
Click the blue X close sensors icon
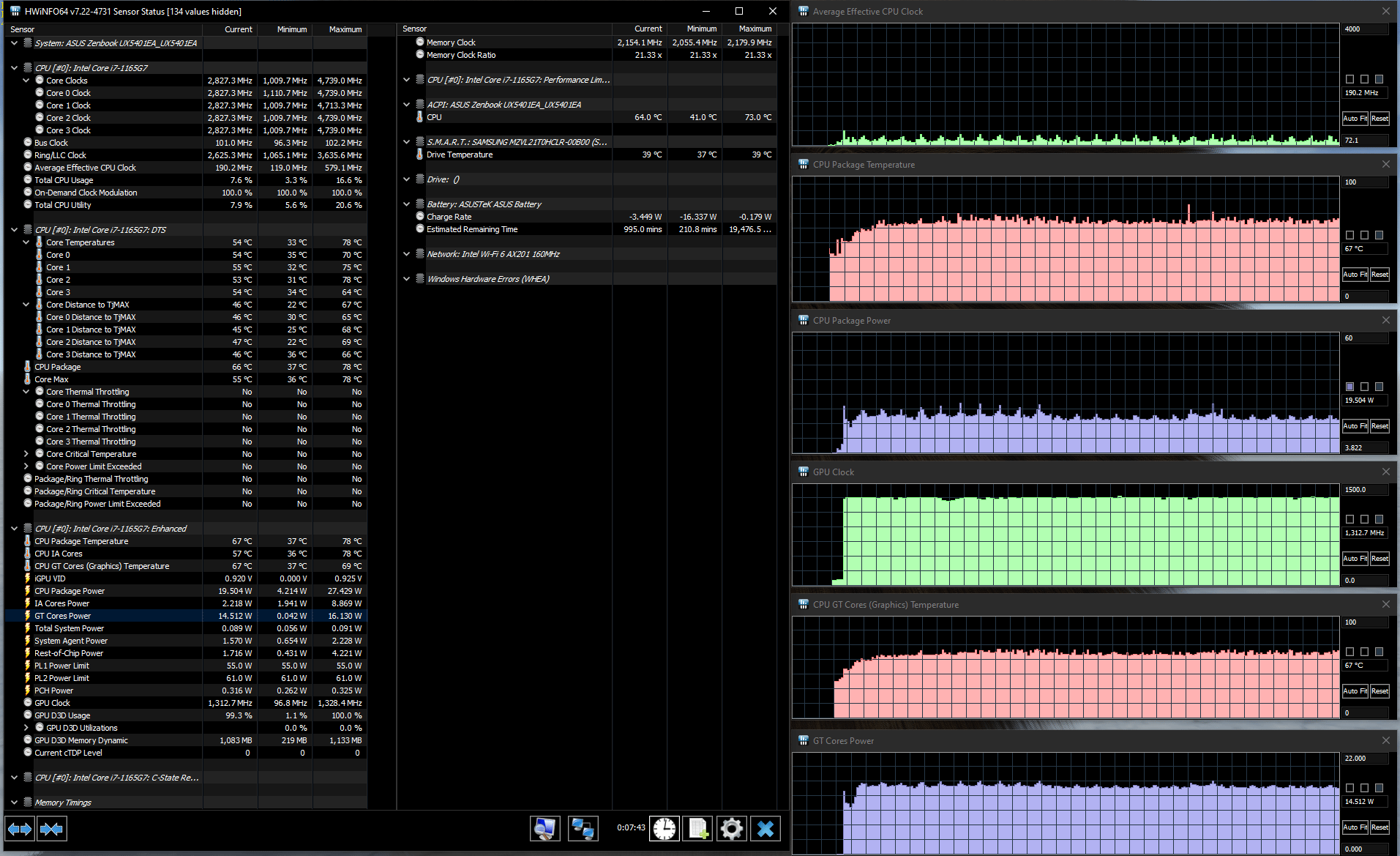[765, 829]
